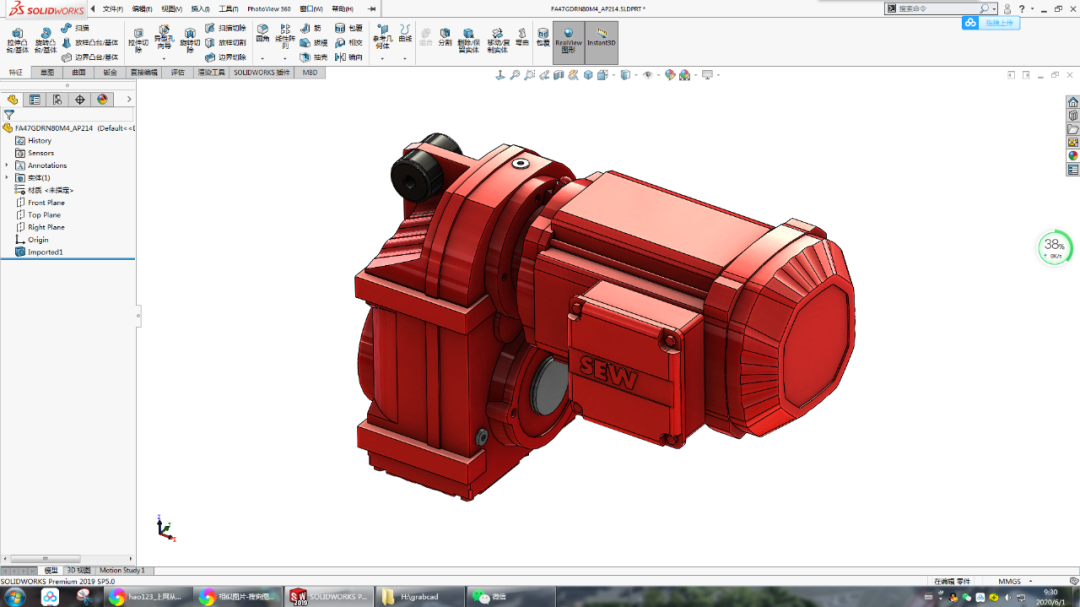Switch to the 草图 Sketch tab
1080x607 pixels.
[47, 72]
